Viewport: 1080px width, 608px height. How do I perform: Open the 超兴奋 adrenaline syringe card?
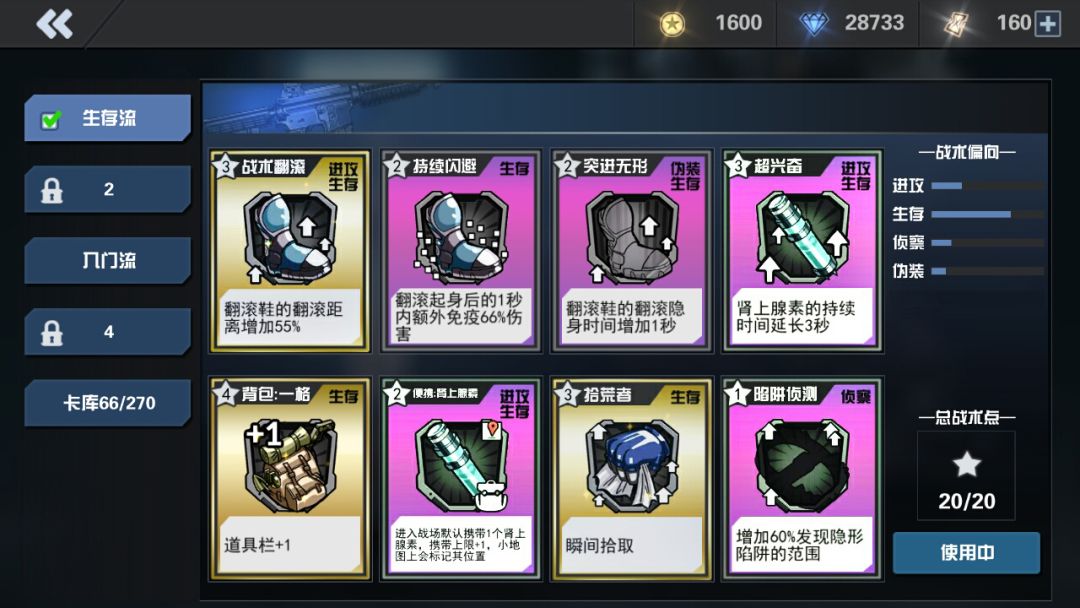click(x=802, y=251)
